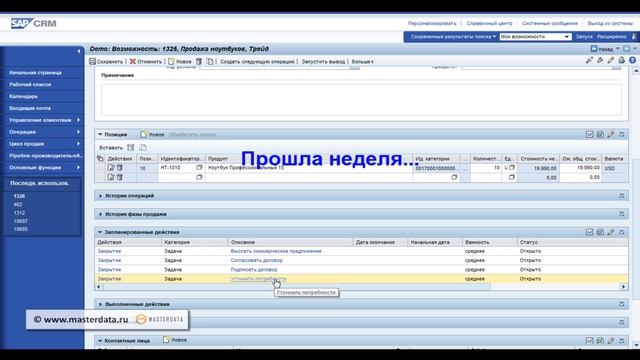
Task: Open task Выслать коммерческое предложение
Action: click(x=276, y=251)
